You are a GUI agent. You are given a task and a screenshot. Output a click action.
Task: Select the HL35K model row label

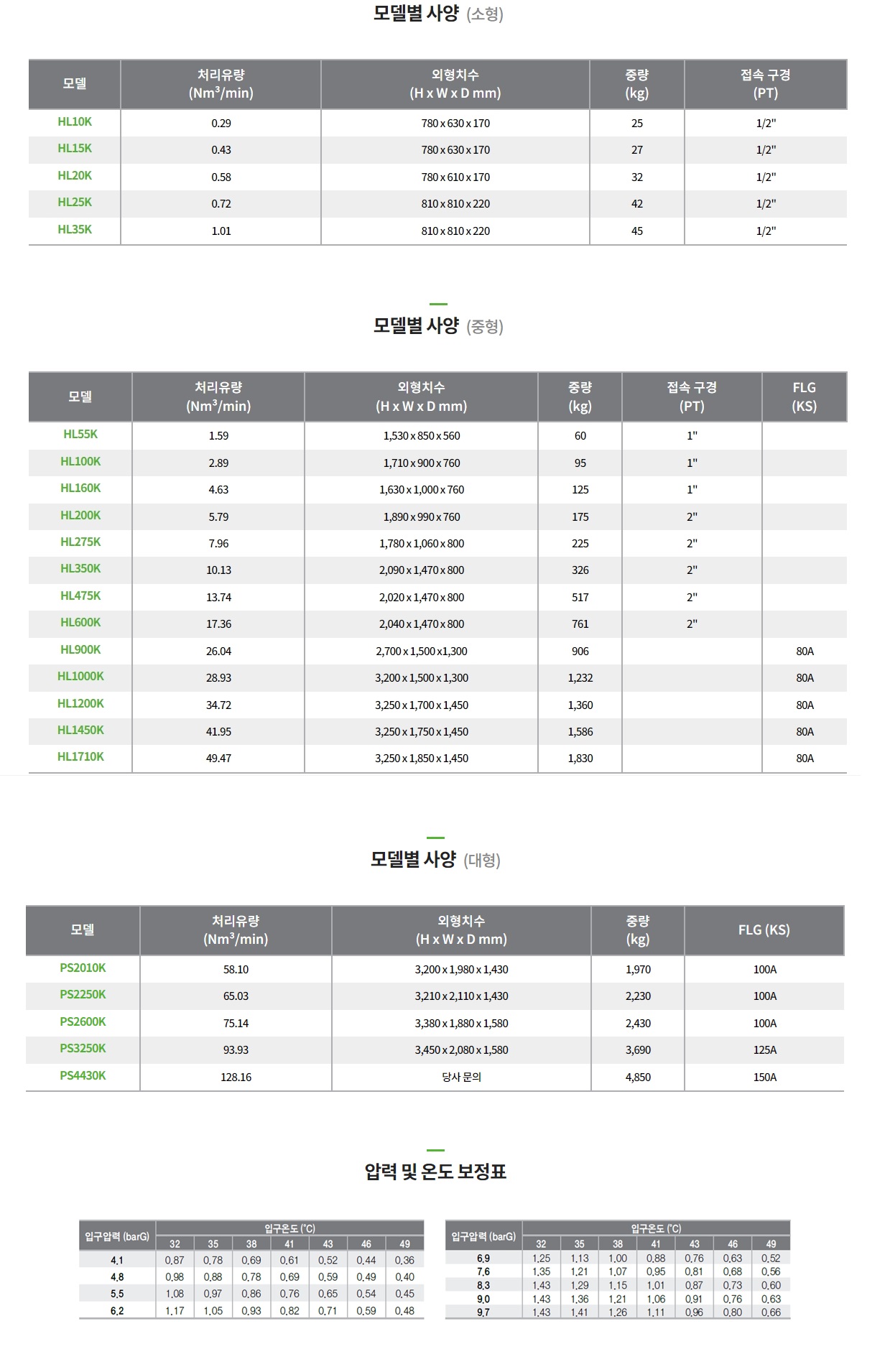75,229
